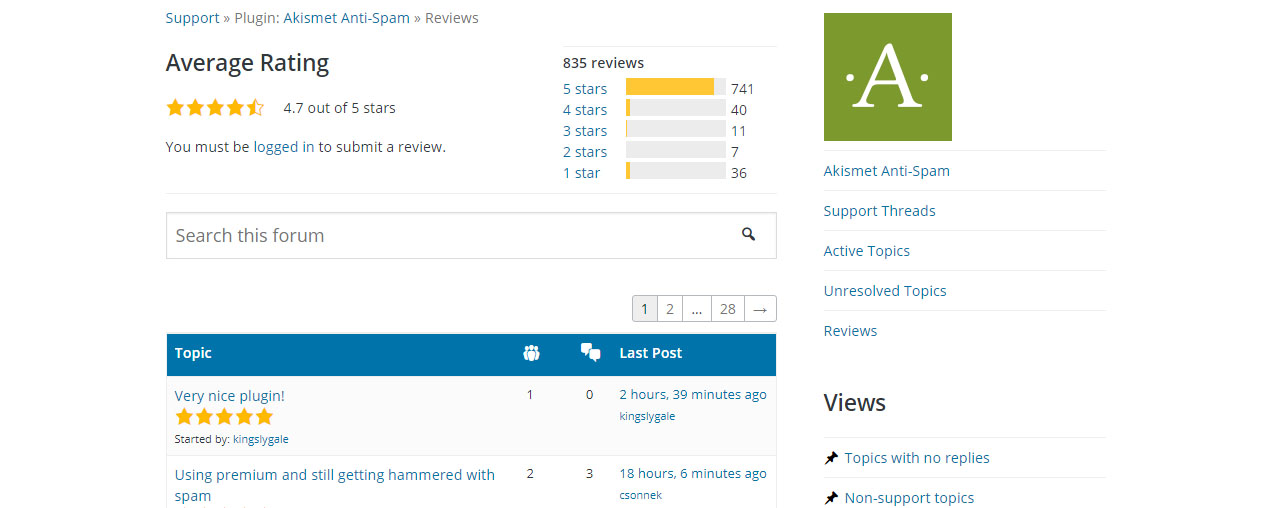The image size is (1278, 508).
Task: Open kingslygale profile after Started by
Action: 261,439
